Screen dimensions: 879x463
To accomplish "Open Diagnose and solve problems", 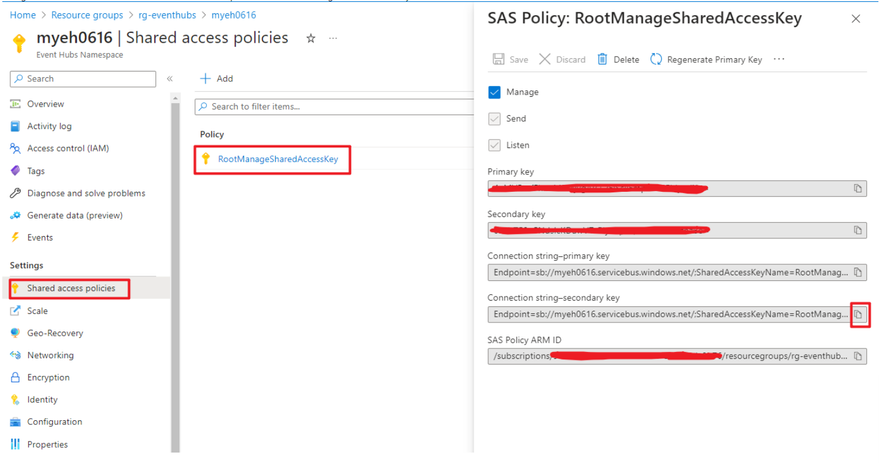I will pos(86,193).
